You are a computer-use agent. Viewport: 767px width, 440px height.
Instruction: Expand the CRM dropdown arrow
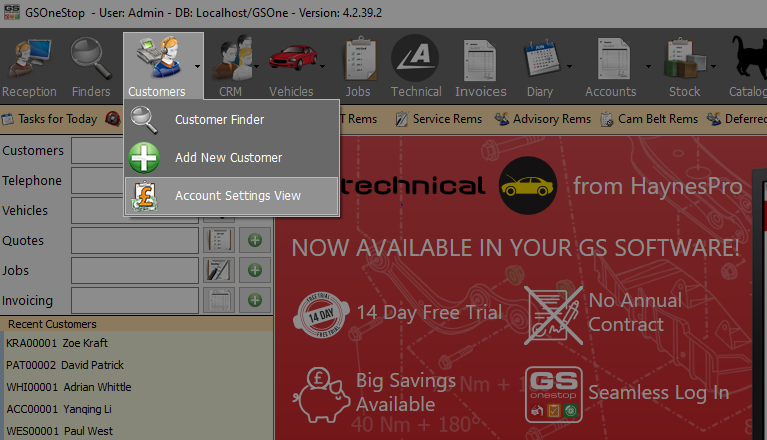256,66
